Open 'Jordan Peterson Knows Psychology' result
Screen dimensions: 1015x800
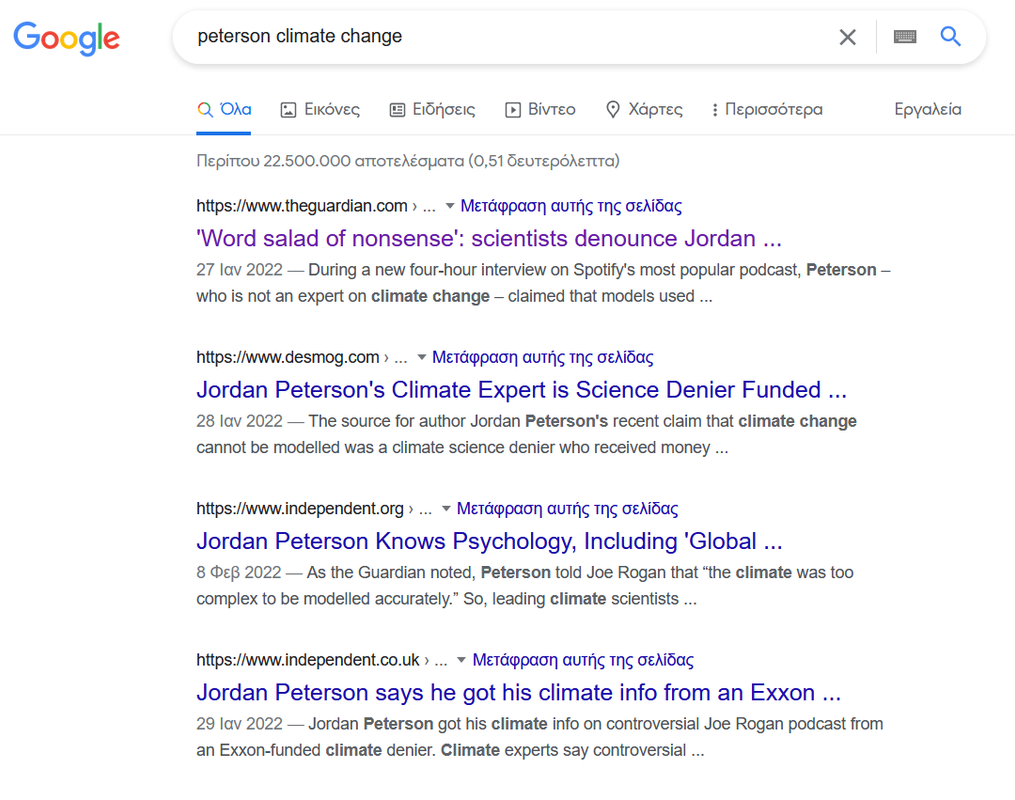(489, 541)
